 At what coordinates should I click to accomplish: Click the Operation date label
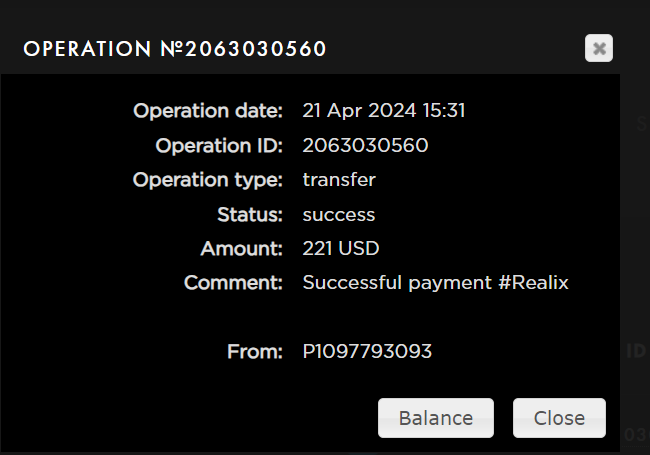click(208, 111)
